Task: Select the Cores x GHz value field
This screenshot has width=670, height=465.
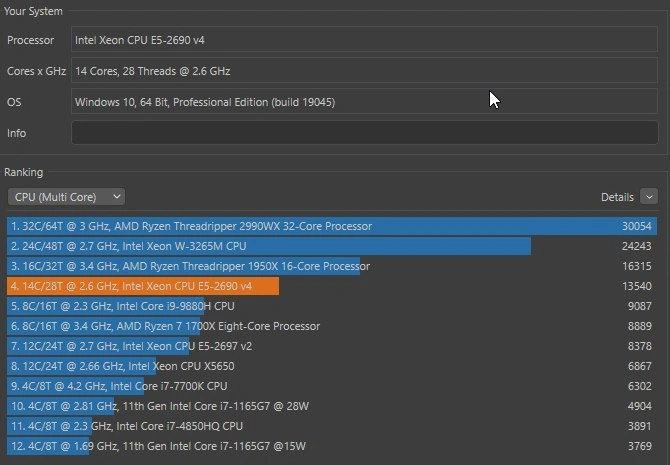Action: point(364,71)
